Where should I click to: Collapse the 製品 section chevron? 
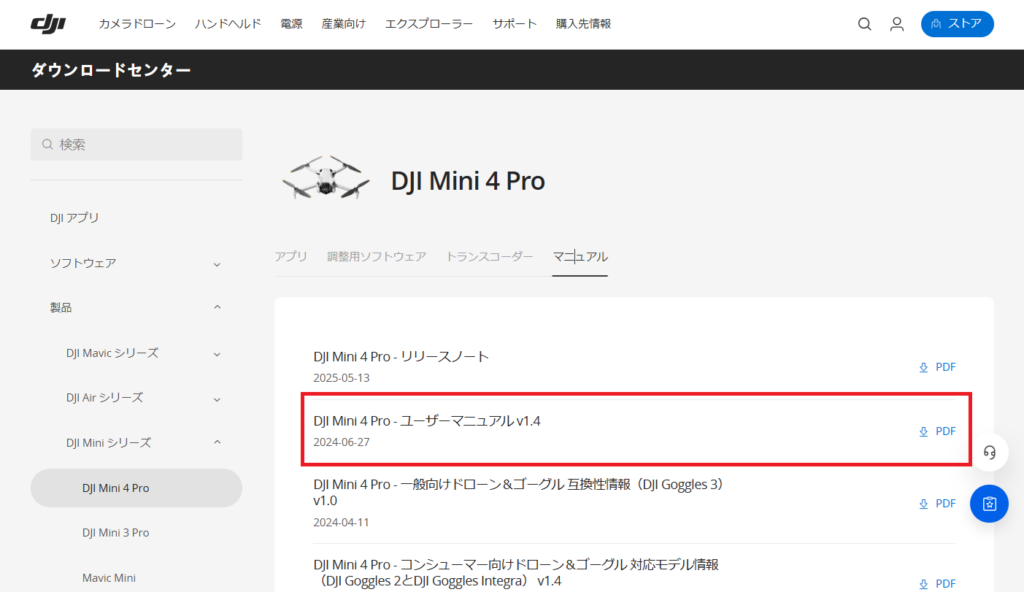point(217,307)
